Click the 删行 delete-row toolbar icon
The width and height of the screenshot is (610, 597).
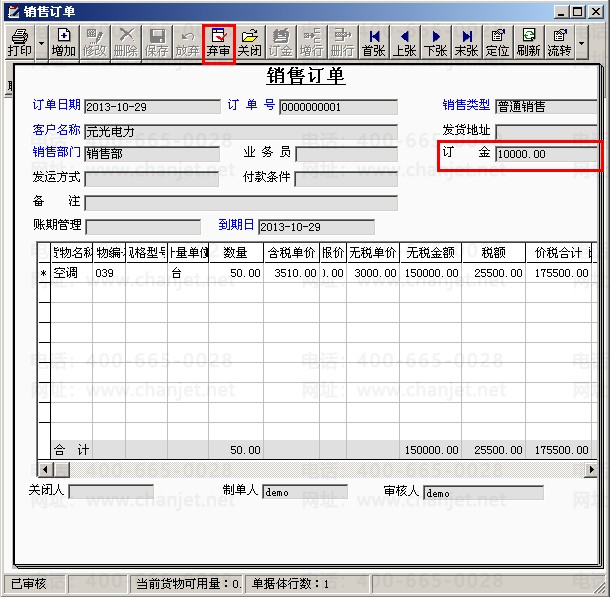pyautogui.click(x=343, y=42)
